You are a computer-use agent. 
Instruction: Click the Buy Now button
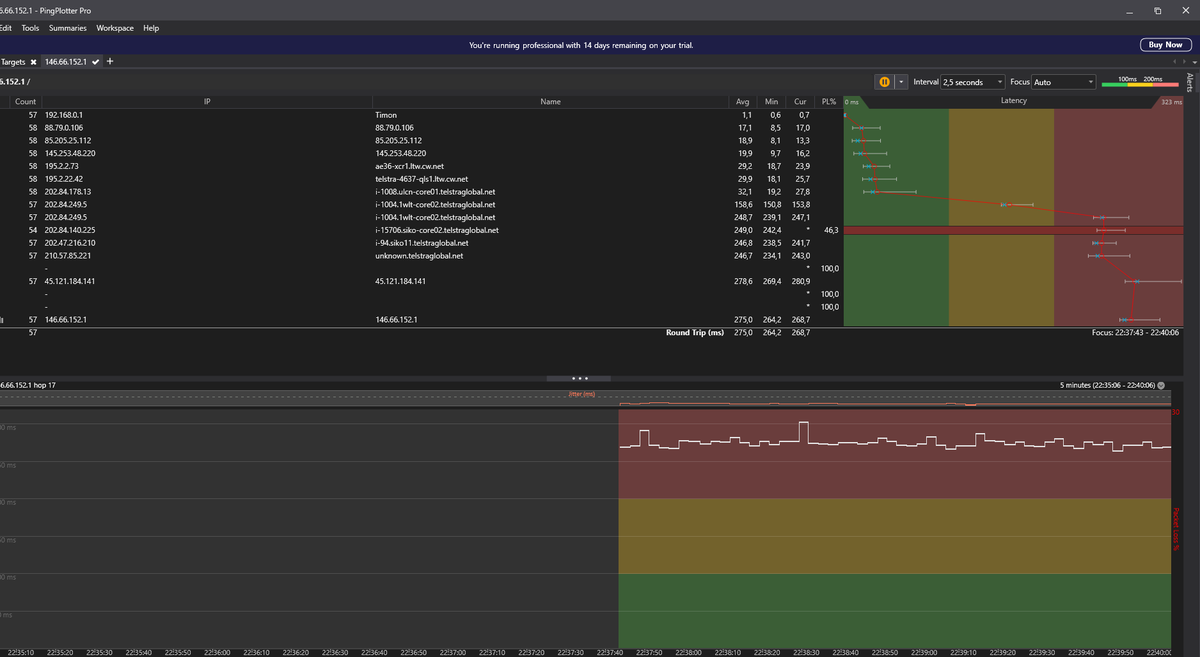click(x=1166, y=45)
